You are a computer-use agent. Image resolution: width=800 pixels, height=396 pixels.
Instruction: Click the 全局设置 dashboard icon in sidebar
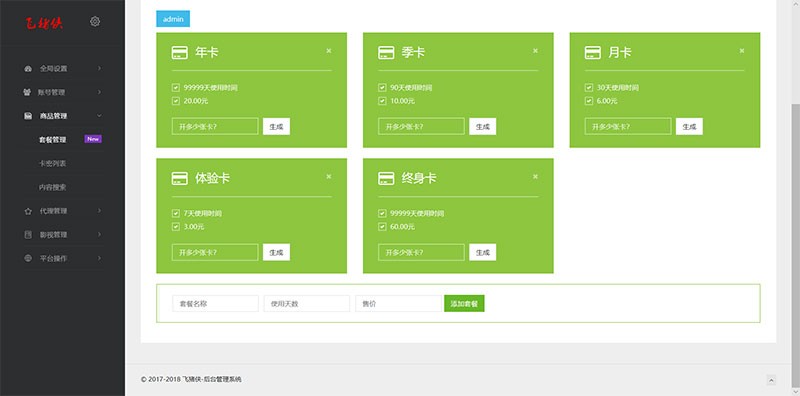click(x=28, y=68)
